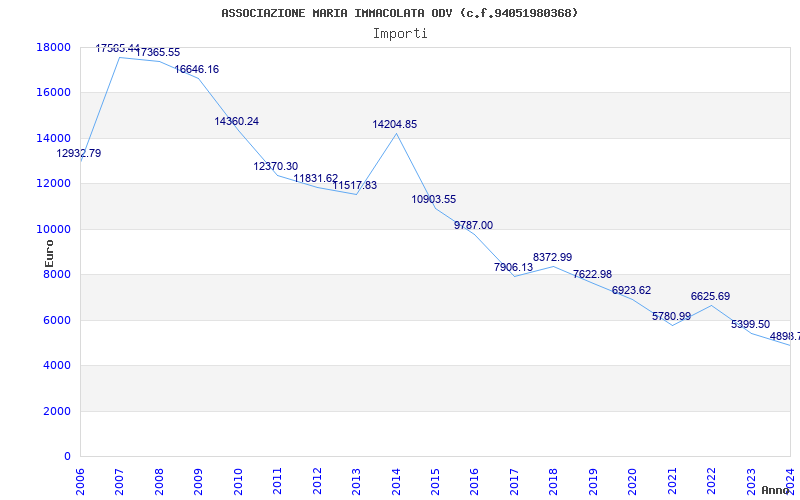Select the 18000 y-axis tick label
The image size is (800, 500).
point(54,47)
